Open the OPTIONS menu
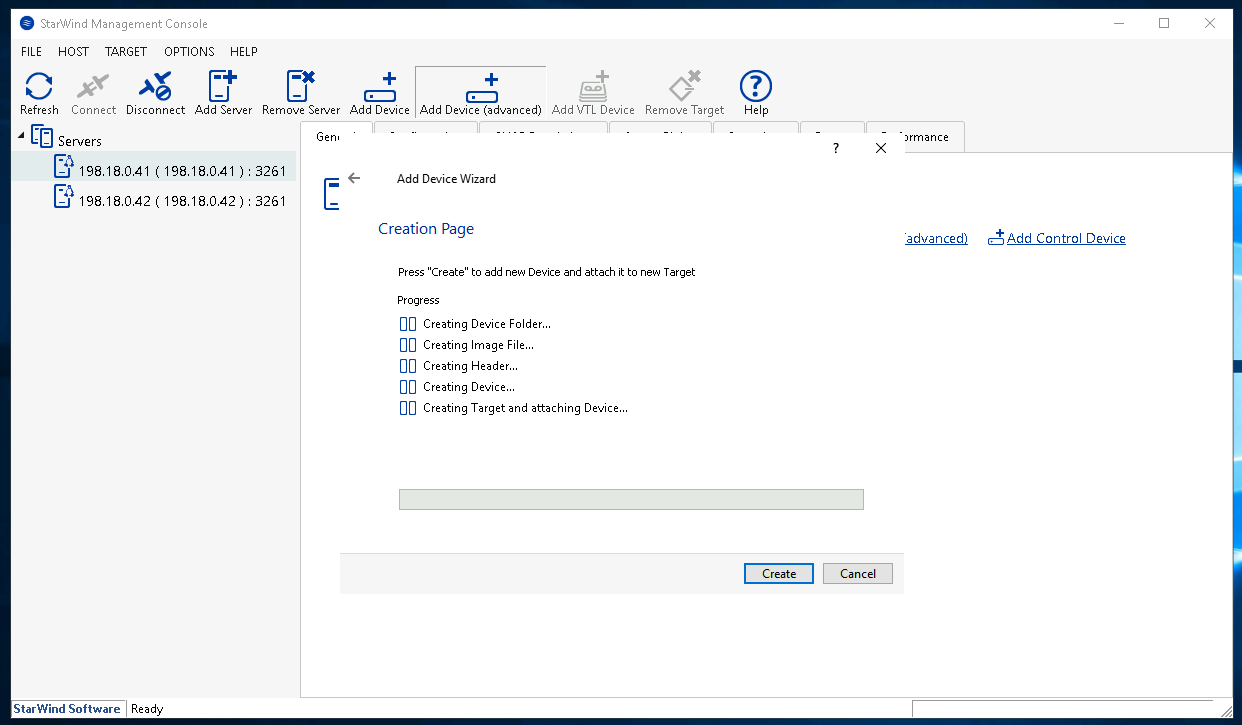The height and width of the screenshot is (725, 1242). [x=189, y=52]
